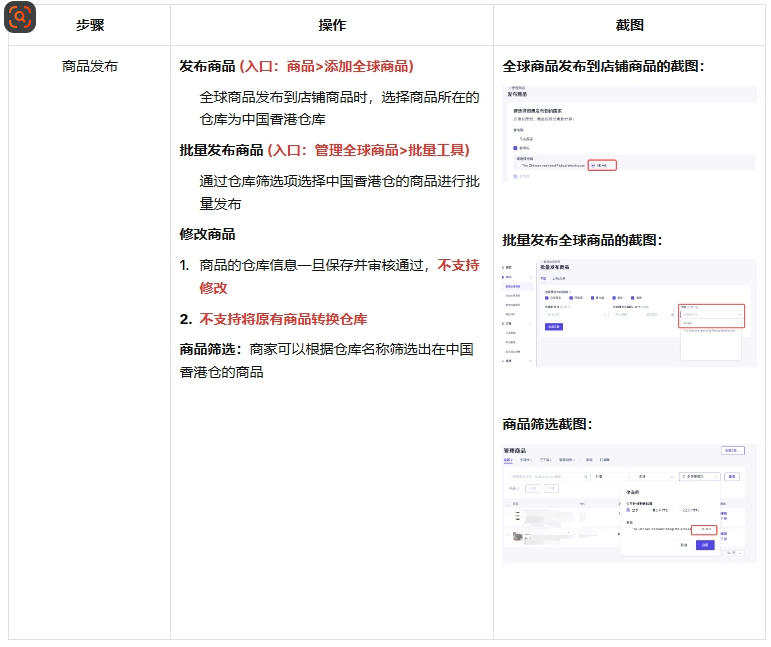Click the 截图 column header
The width and height of the screenshot is (771, 647).
(x=629, y=25)
